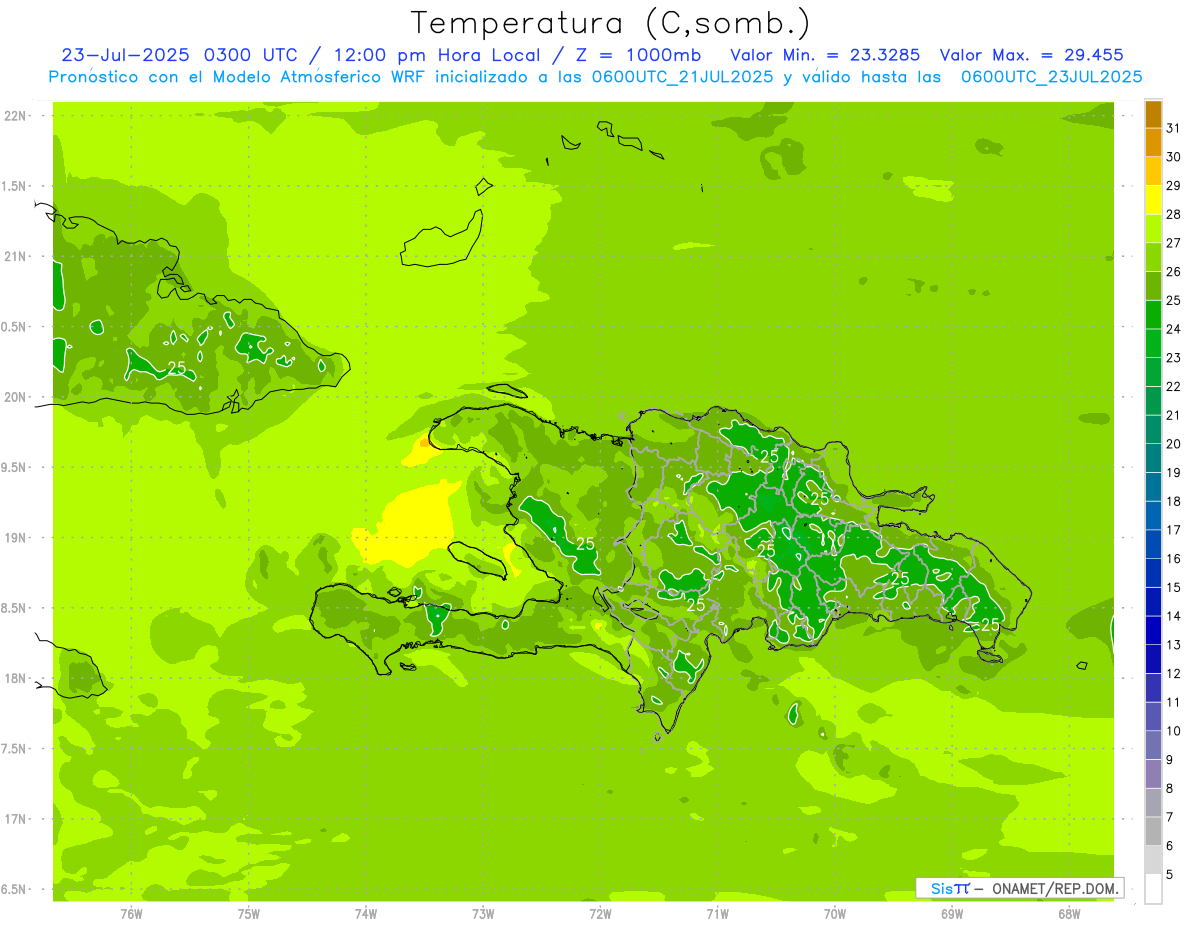
Task: Pick the lime swatch between 27 and 28
Action: [x=1153, y=228]
